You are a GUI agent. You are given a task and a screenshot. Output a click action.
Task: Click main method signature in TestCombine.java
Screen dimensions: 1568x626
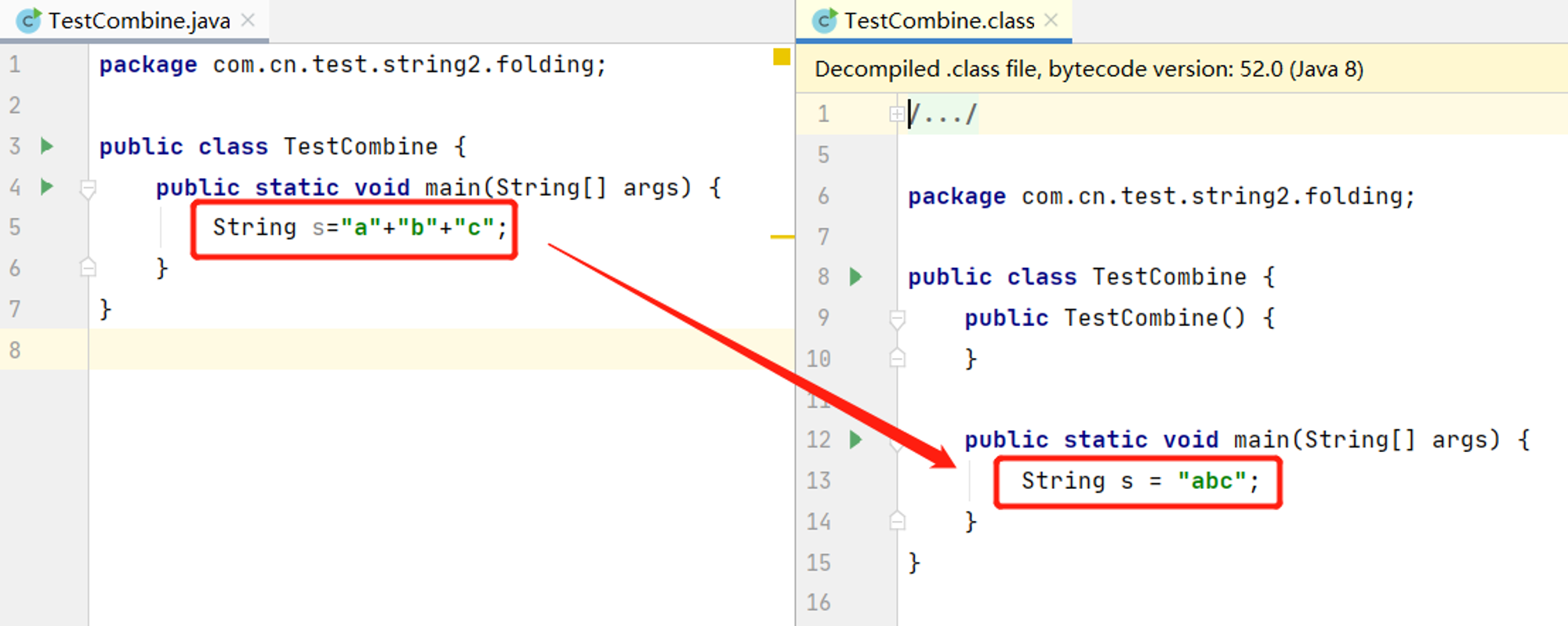coord(438,187)
